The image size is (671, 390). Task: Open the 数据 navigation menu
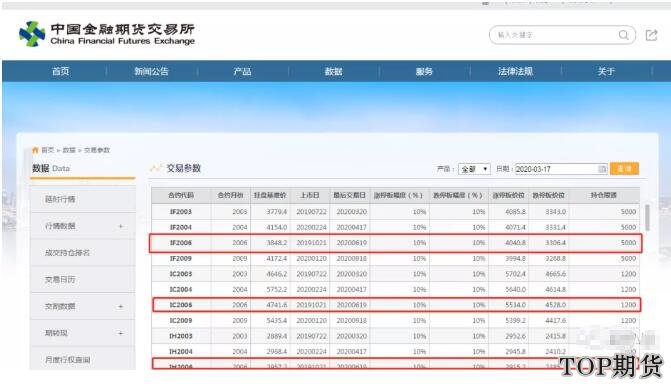click(333, 71)
